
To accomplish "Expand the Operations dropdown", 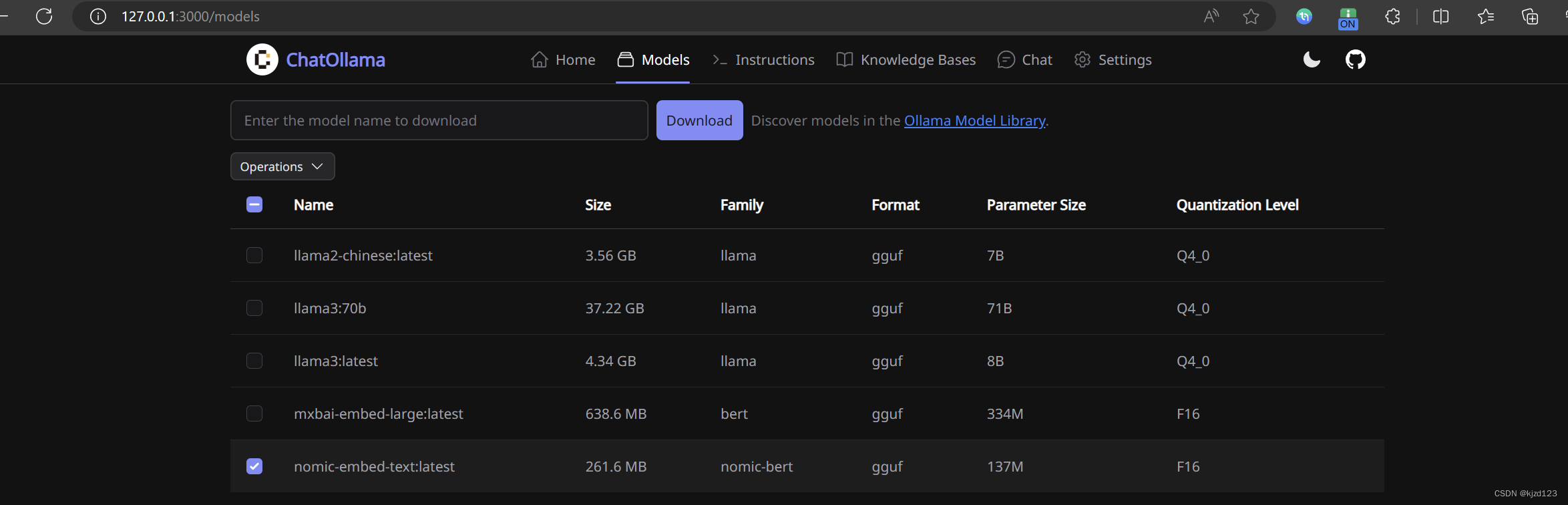I will click(282, 166).
